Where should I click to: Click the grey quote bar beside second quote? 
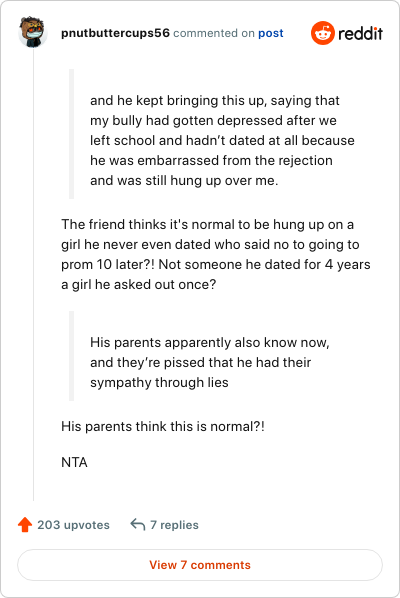pos(71,356)
